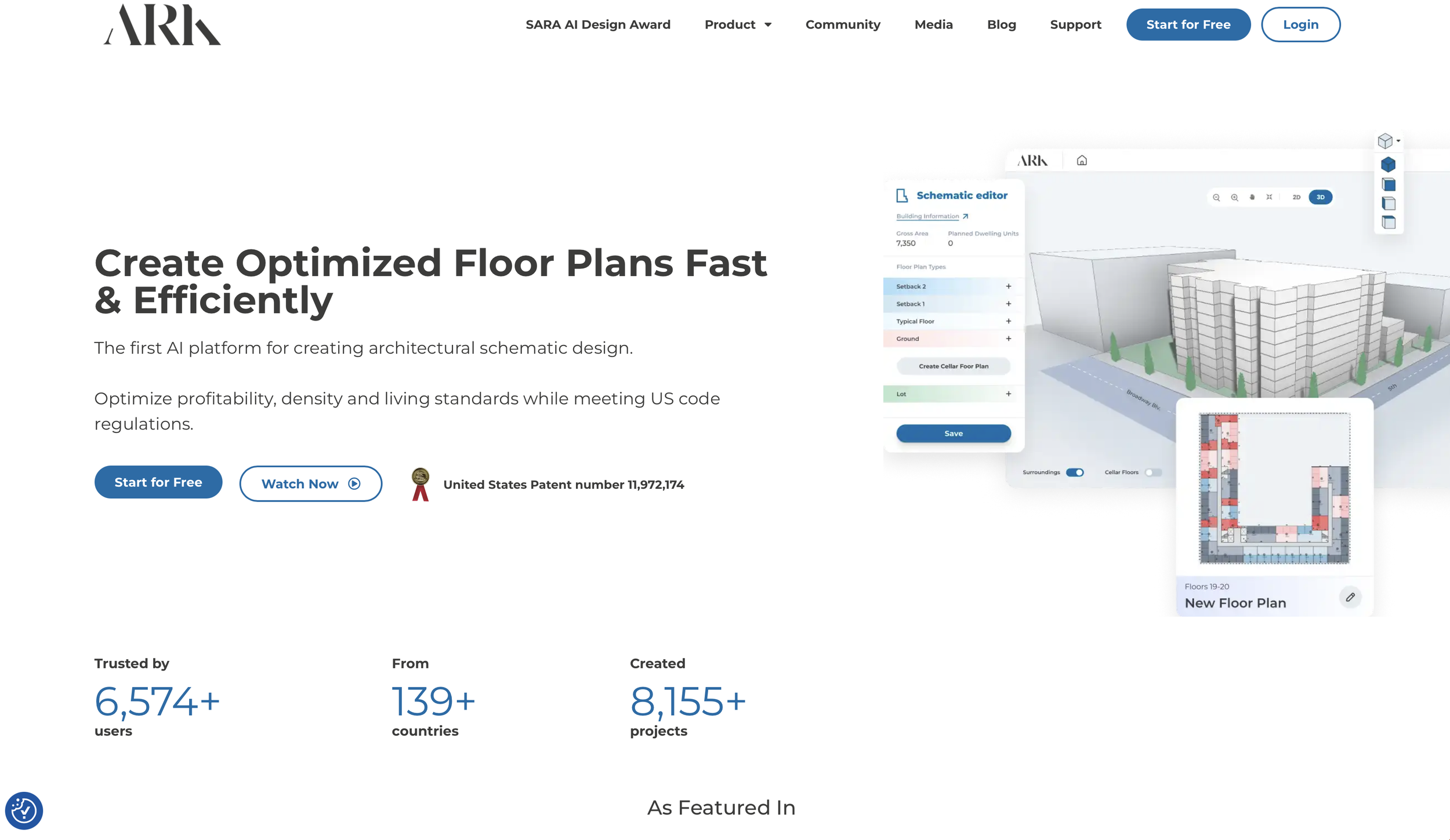Open the Community menu item
1450x840 pixels.
pyautogui.click(x=843, y=24)
